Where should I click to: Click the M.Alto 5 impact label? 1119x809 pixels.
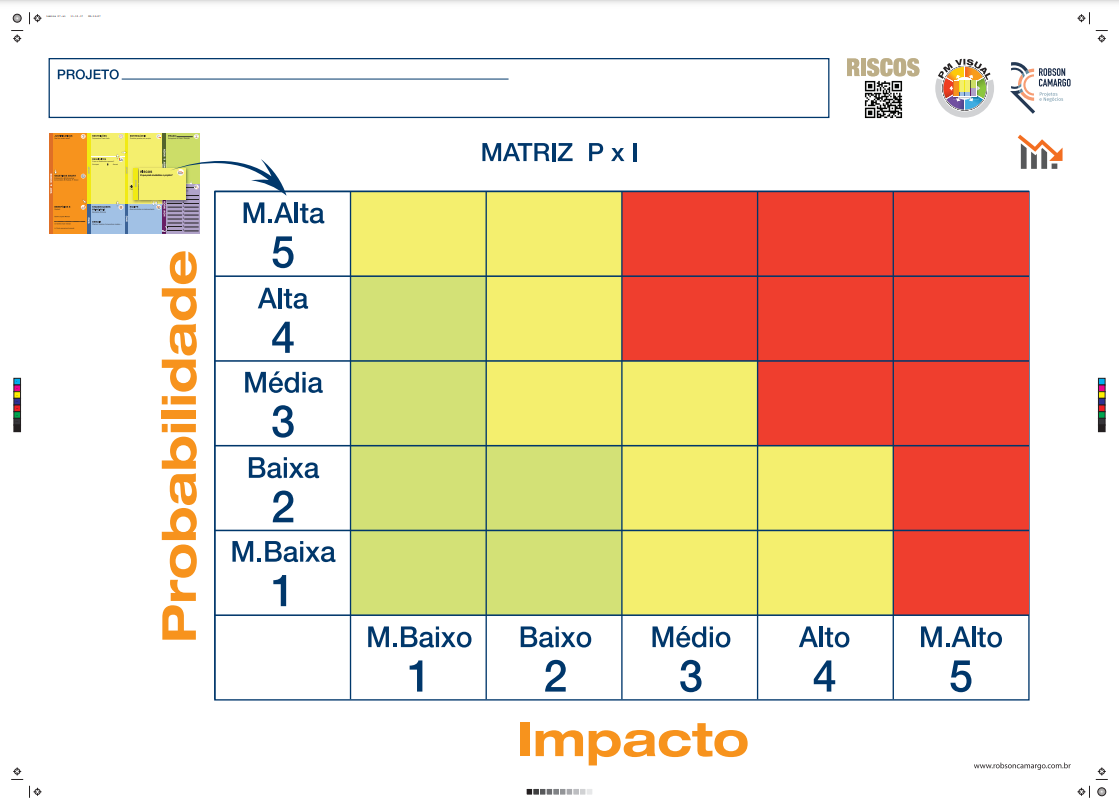[x=960, y=657]
